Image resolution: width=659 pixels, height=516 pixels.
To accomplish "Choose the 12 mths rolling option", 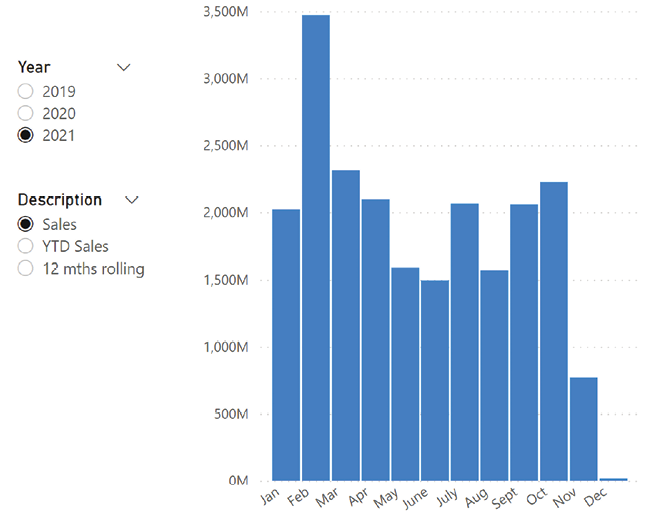I will (25, 268).
